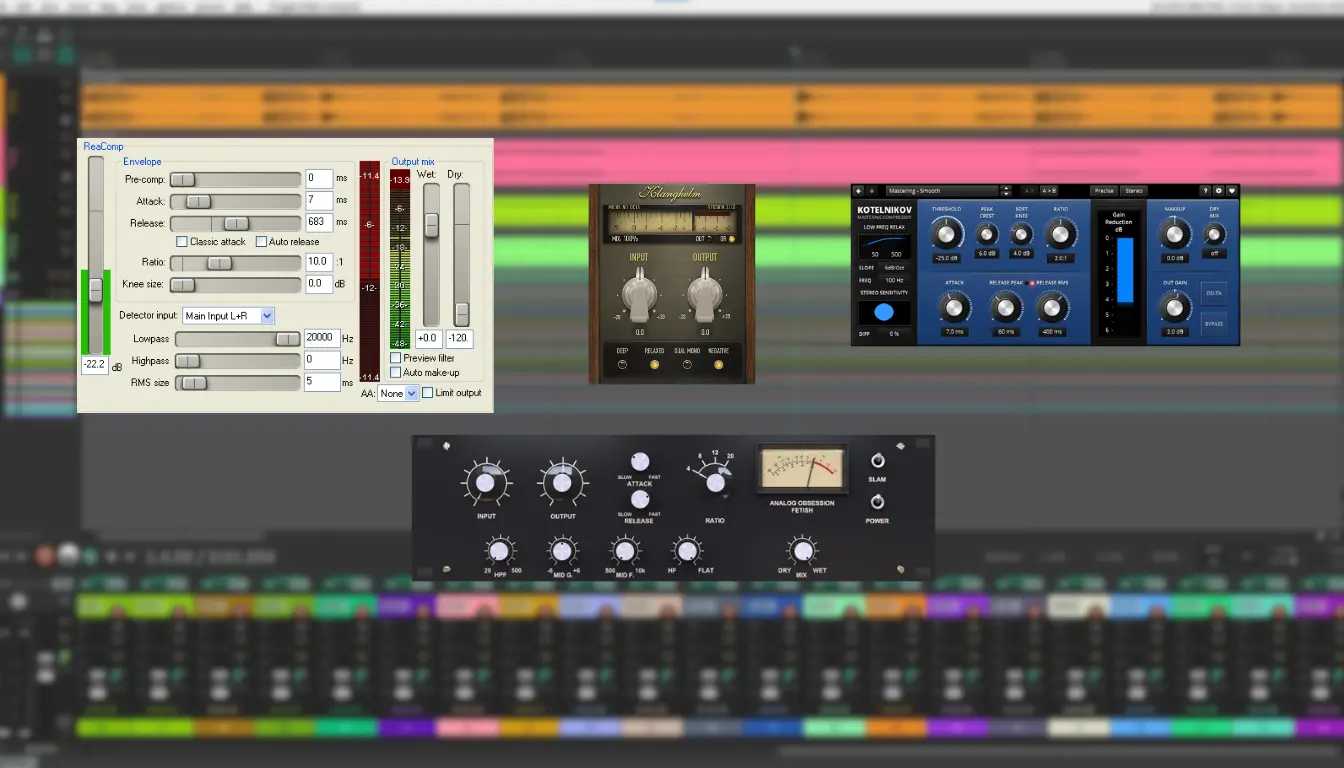Click Fetish HPF knob
Screen dimensions: 1344x768
click(500, 551)
